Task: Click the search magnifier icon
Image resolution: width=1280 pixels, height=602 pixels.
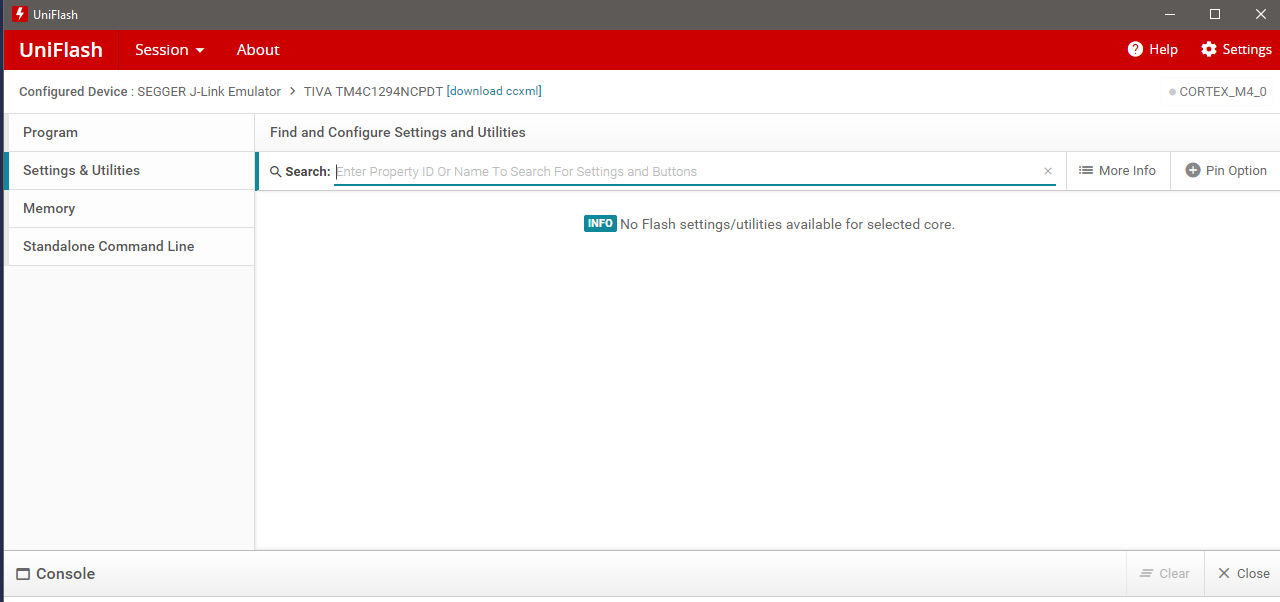Action: (276, 172)
